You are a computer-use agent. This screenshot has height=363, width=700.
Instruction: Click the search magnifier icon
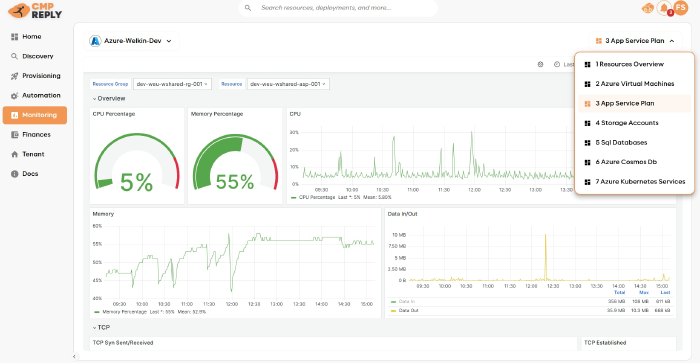coord(248,8)
